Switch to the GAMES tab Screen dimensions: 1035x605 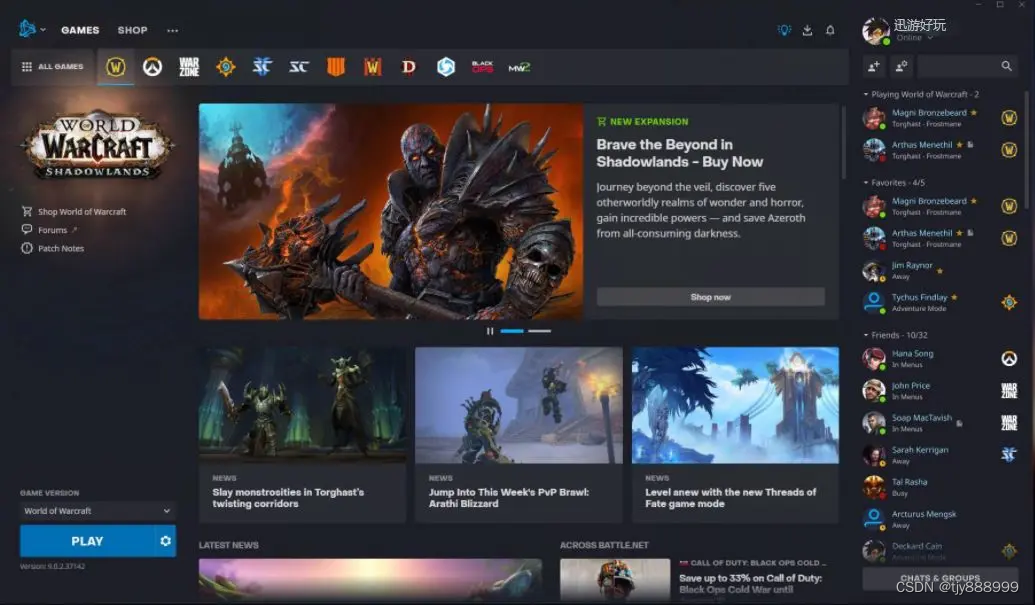[80, 30]
